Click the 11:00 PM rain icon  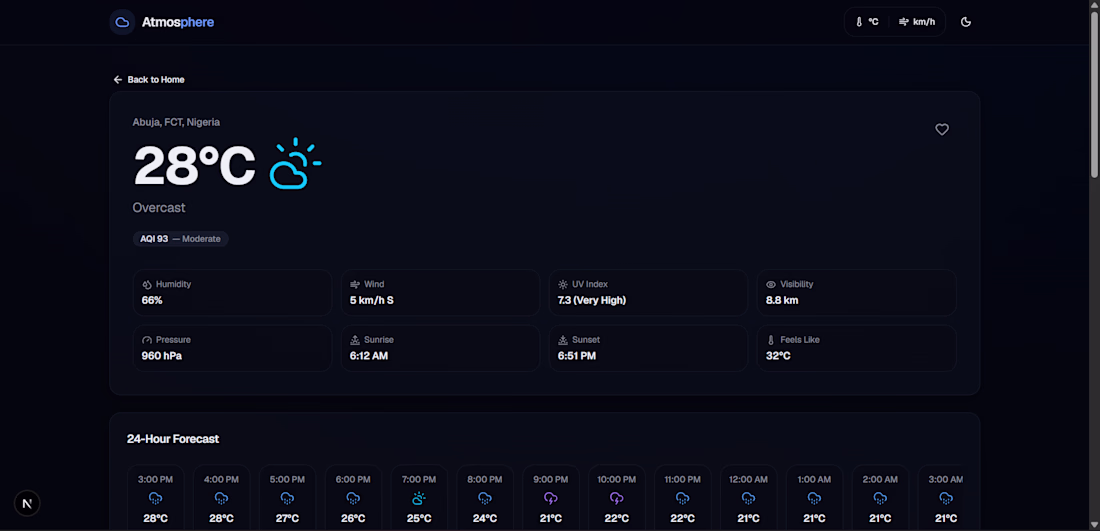[x=683, y=499]
